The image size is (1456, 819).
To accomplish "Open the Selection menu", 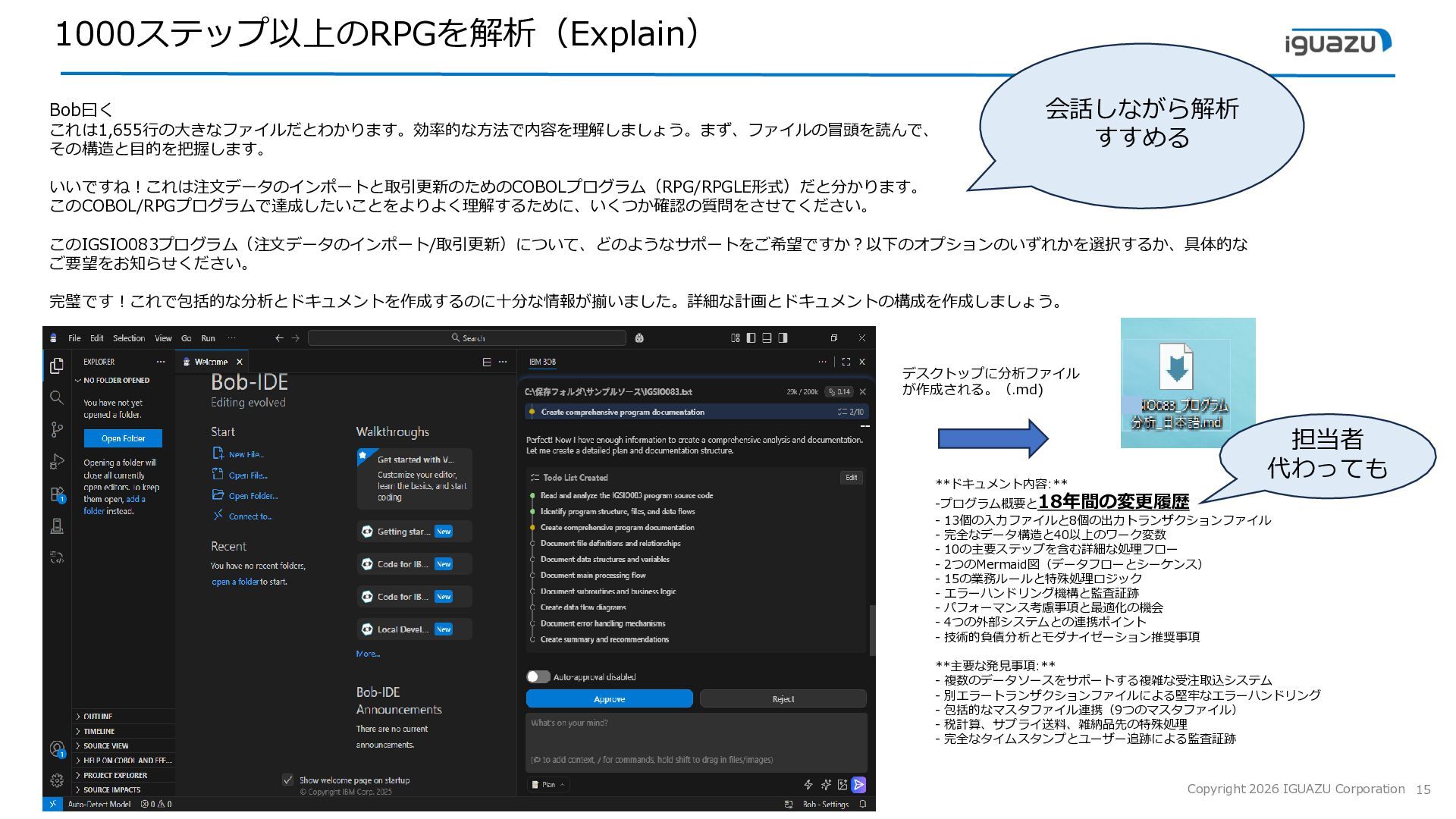I will tap(129, 338).
